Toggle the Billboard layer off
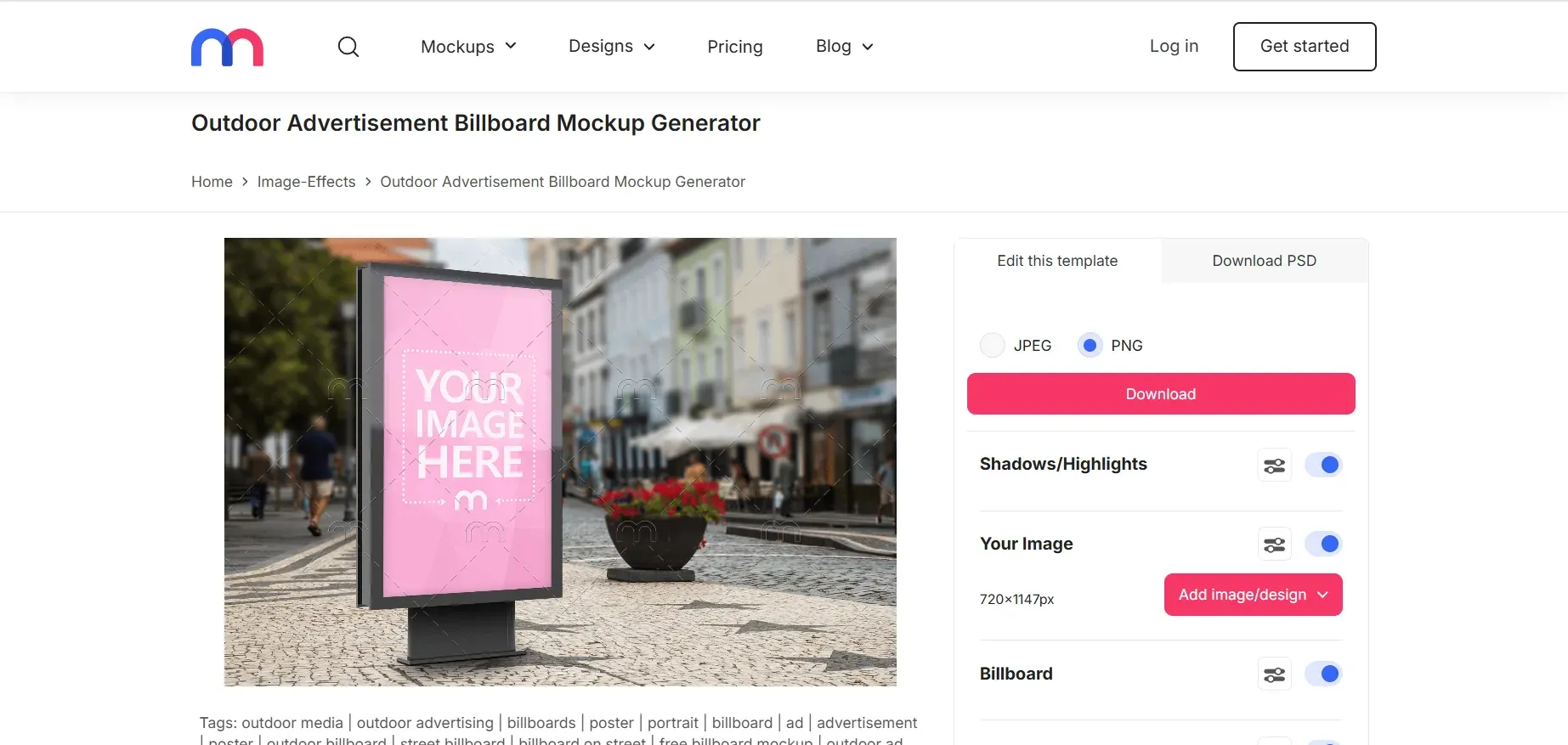 coord(1322,674)
